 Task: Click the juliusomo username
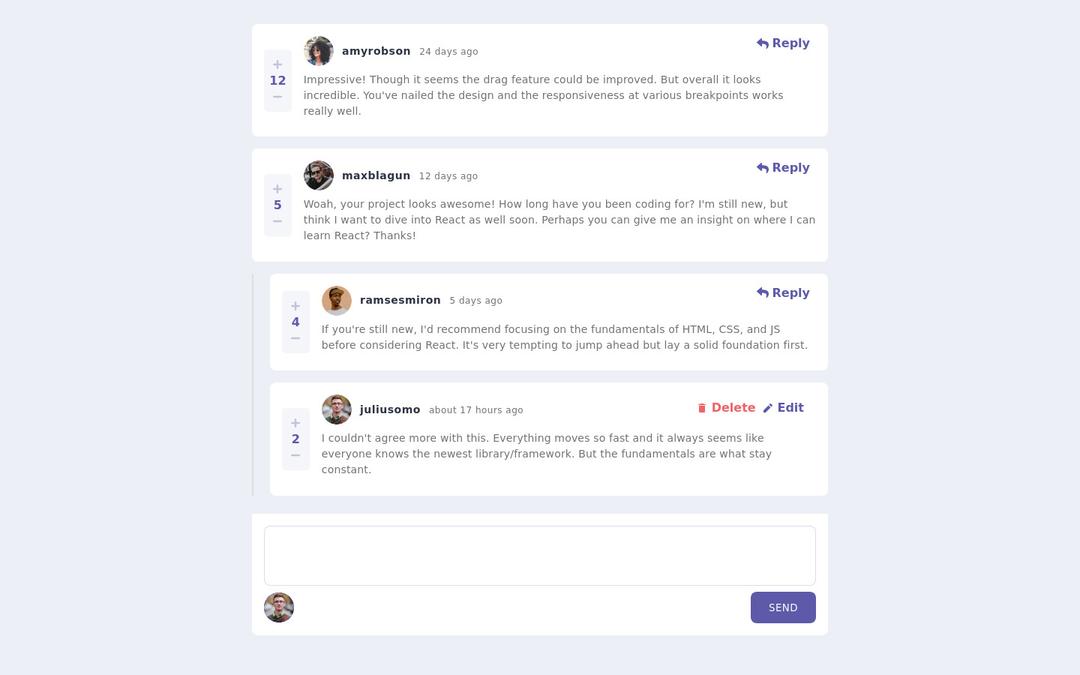click(x=390, y=410)
